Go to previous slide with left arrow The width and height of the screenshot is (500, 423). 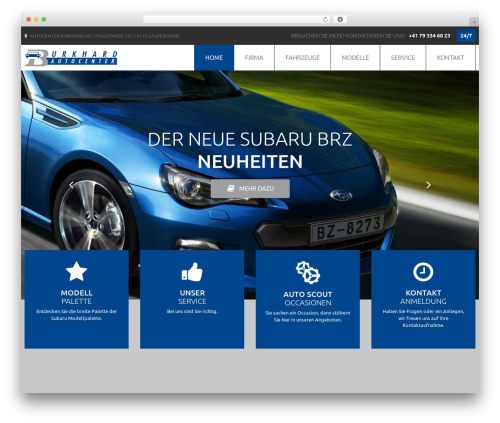point(71,185)
